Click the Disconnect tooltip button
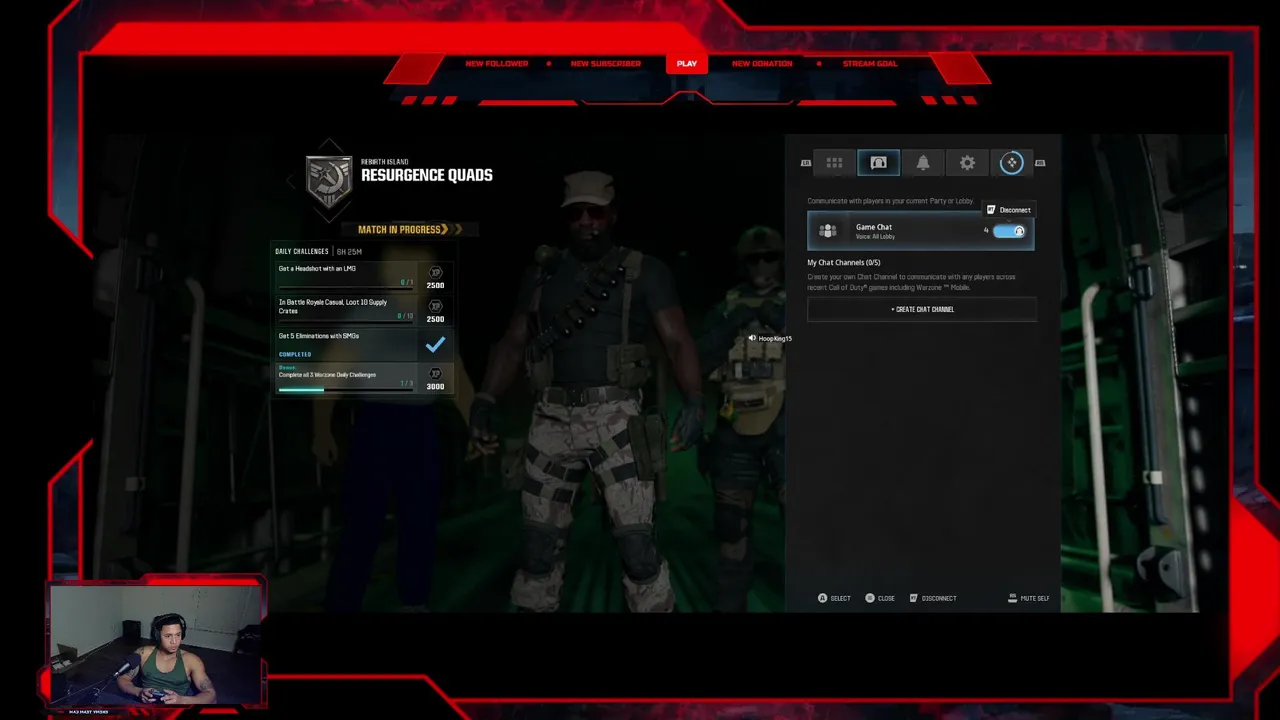This screenshot has width=1280, height=720. point(1008,210)
